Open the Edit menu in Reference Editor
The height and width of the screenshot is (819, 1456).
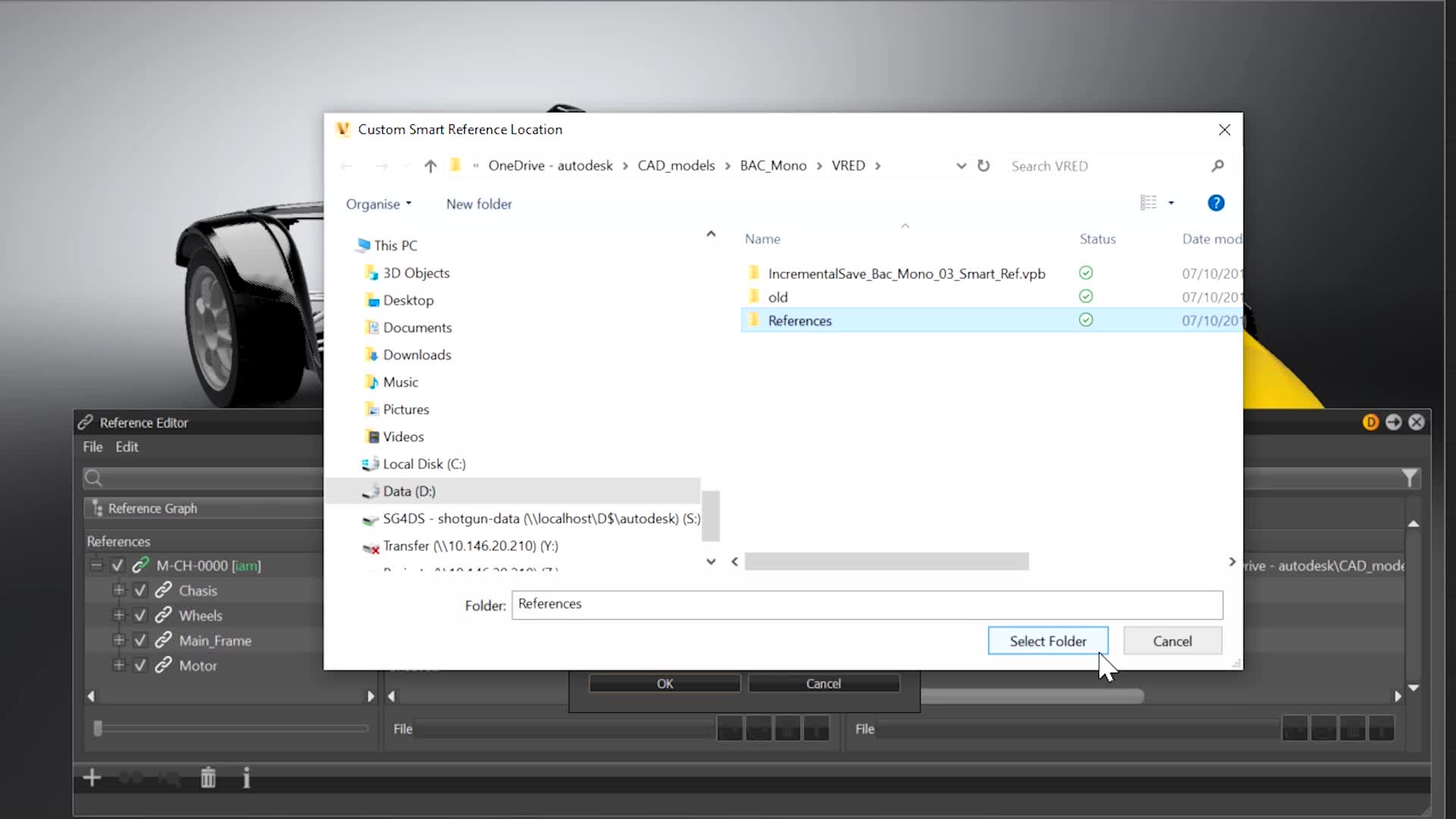coord(127,447)
